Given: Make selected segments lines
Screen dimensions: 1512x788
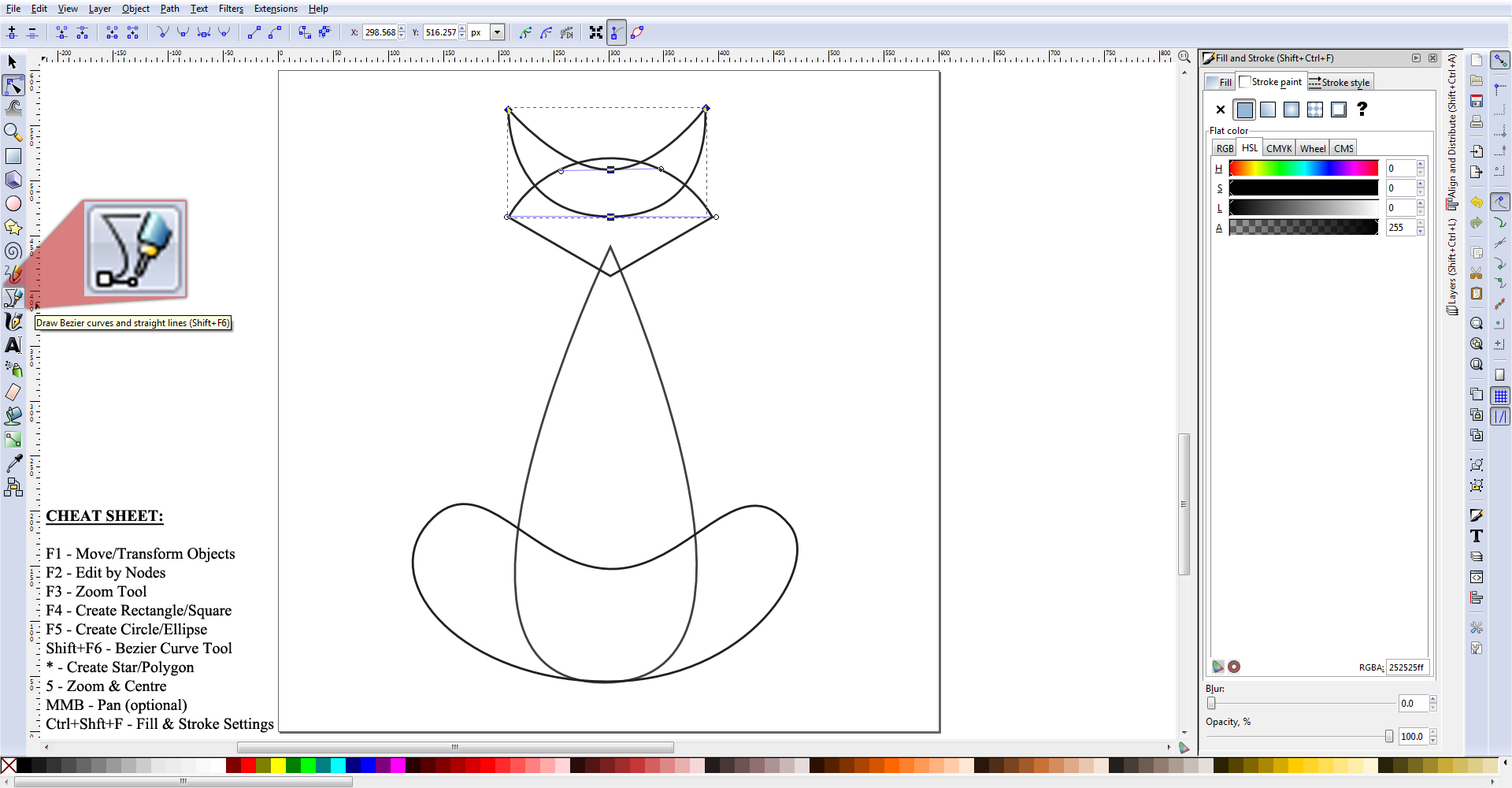Looking at the screenshot, I should (x=254, y=32).
